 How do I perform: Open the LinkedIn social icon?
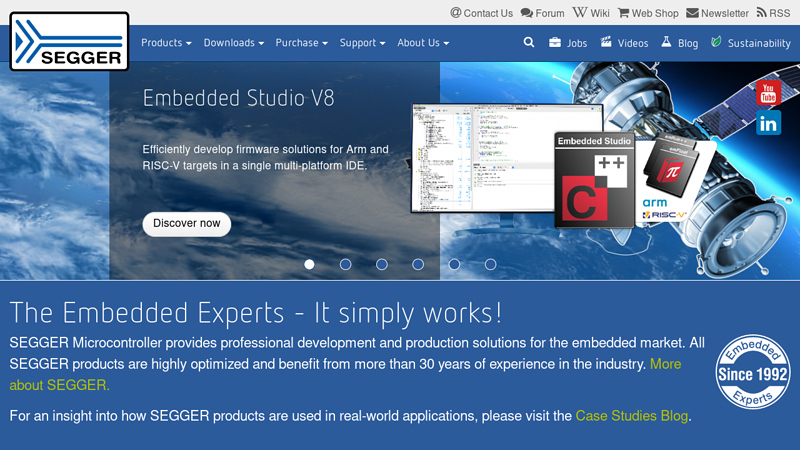pos(768,123)
